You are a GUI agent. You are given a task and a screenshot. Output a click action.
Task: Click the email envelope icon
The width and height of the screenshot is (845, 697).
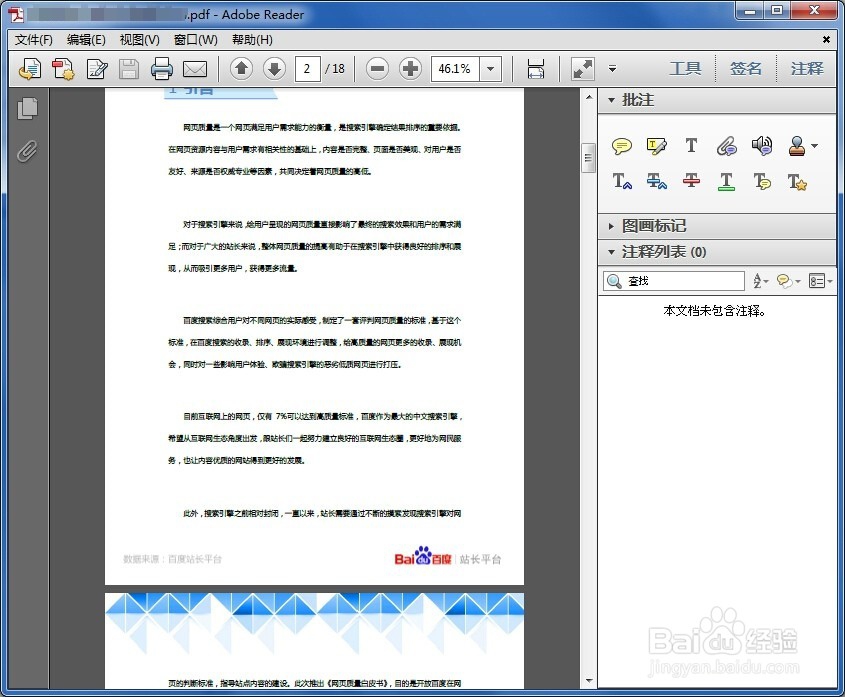click(195, 69)
